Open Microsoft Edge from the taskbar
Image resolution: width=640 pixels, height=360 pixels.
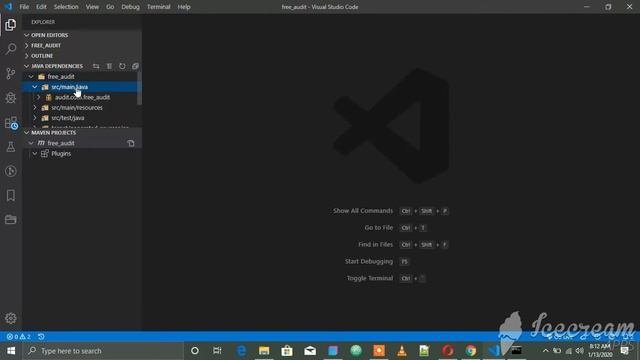click(x=241, y=351)
